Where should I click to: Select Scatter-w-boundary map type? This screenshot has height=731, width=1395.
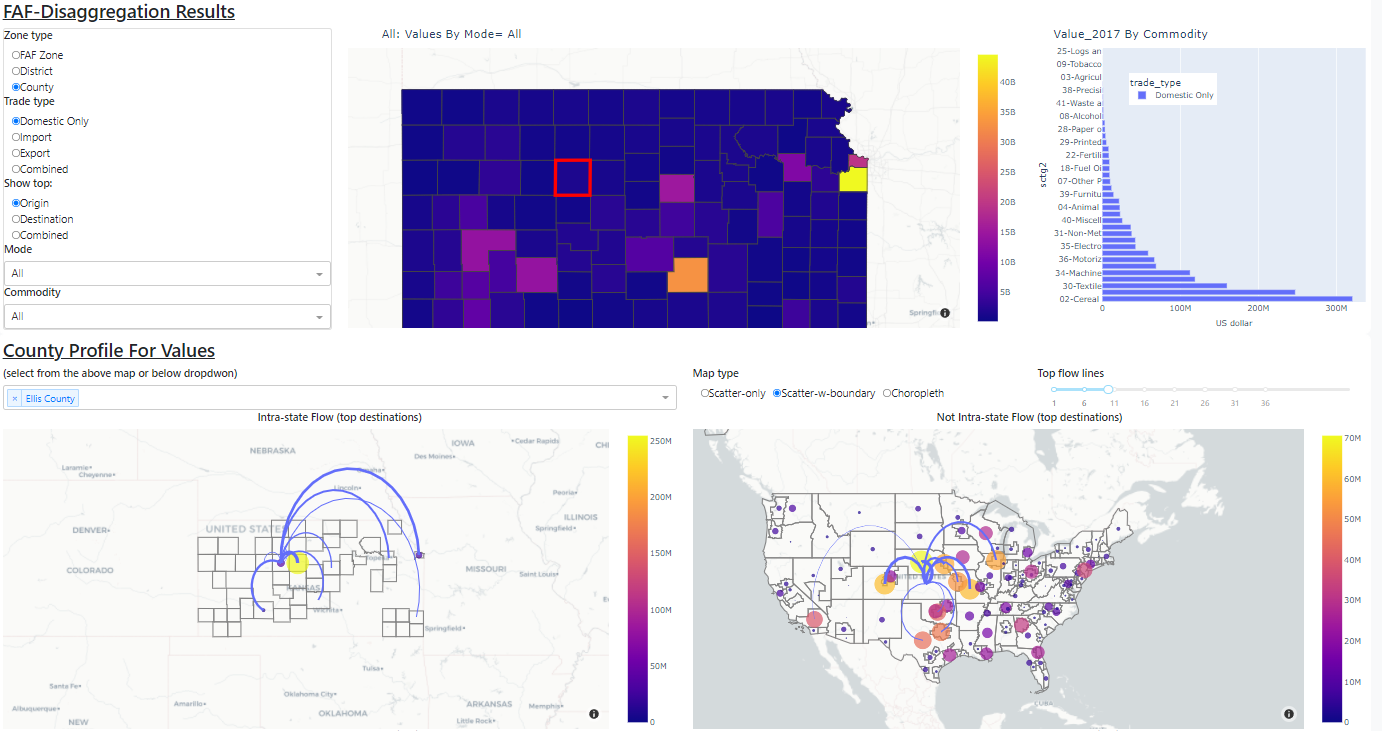(x=777, y=393)
